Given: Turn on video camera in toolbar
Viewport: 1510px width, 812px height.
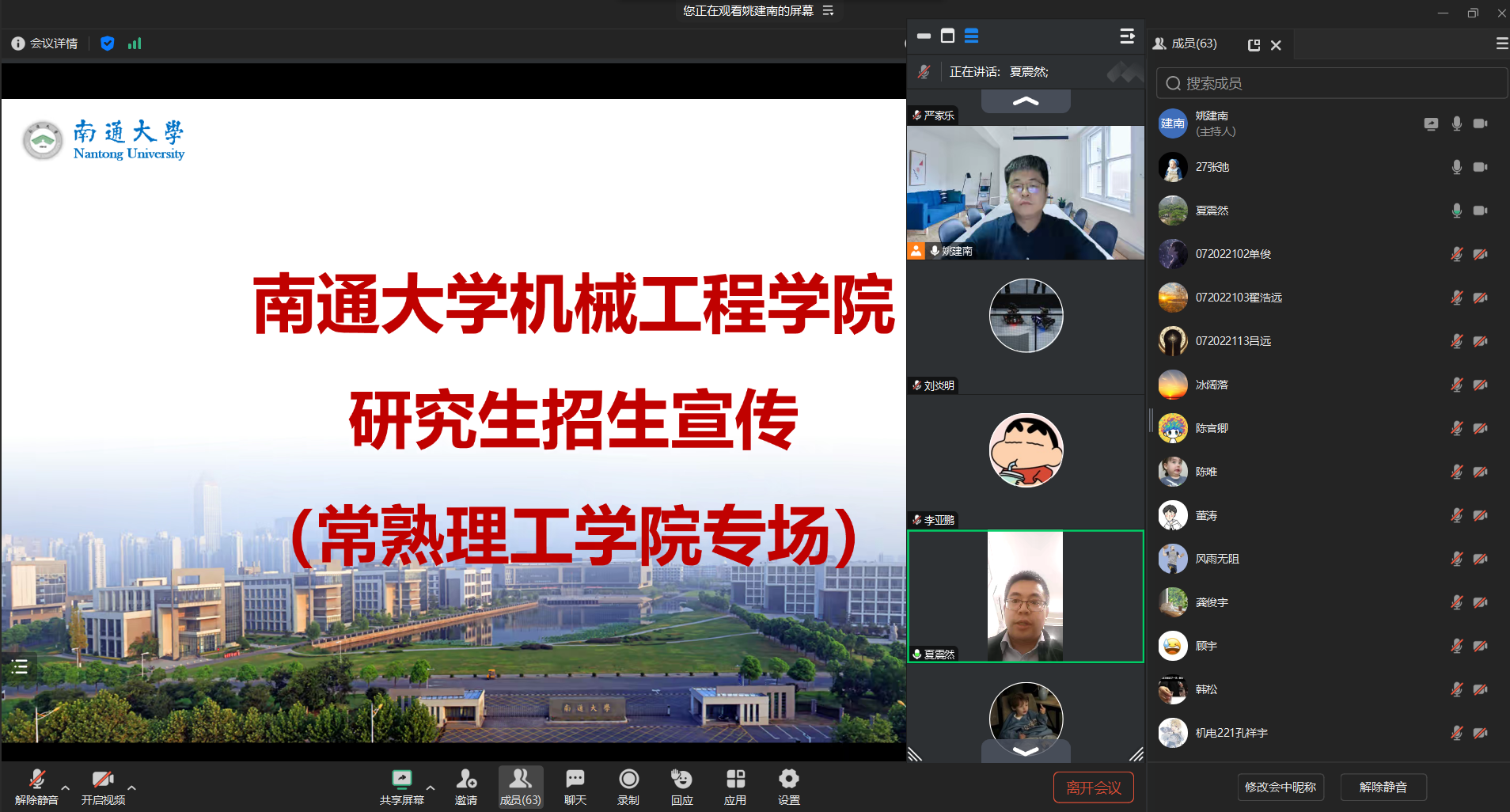Looking at the screenshot, I should [x=103, y=787].
